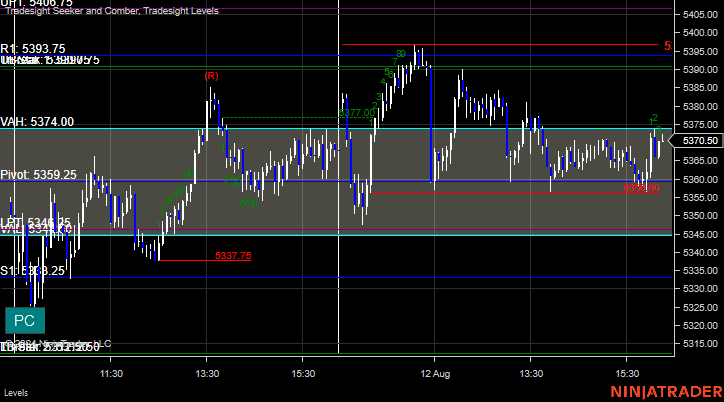Screen dimensions: 724x402
Task: Click the 11:30 time axis label
Action: 111,374
